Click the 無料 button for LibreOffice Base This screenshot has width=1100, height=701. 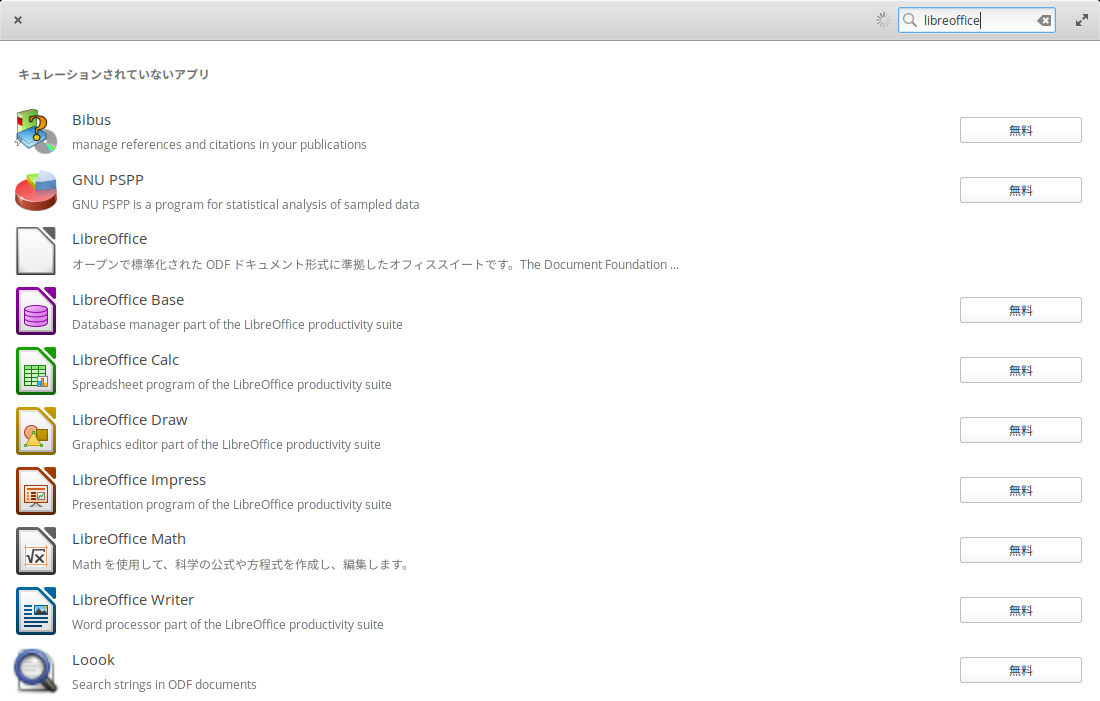pos(1021,310)
